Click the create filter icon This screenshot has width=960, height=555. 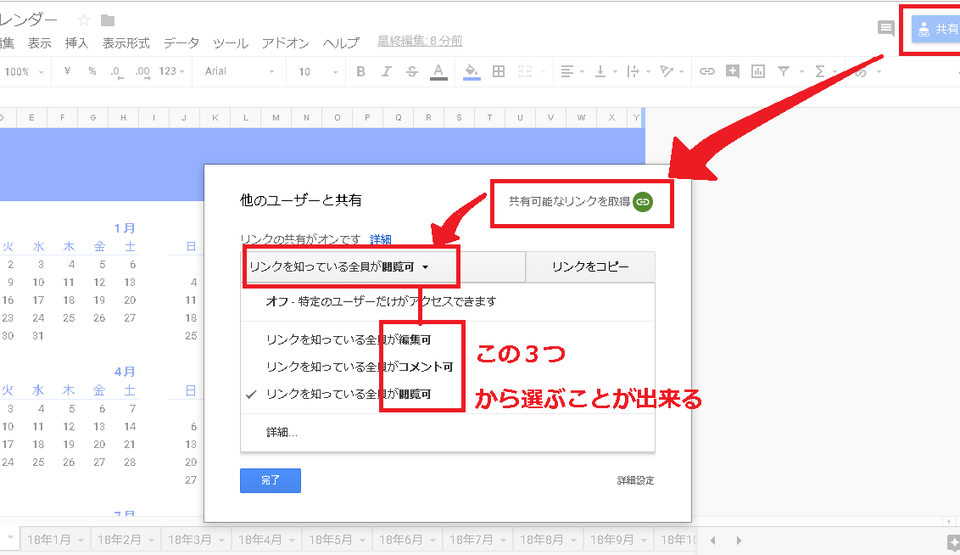[783, 72]
